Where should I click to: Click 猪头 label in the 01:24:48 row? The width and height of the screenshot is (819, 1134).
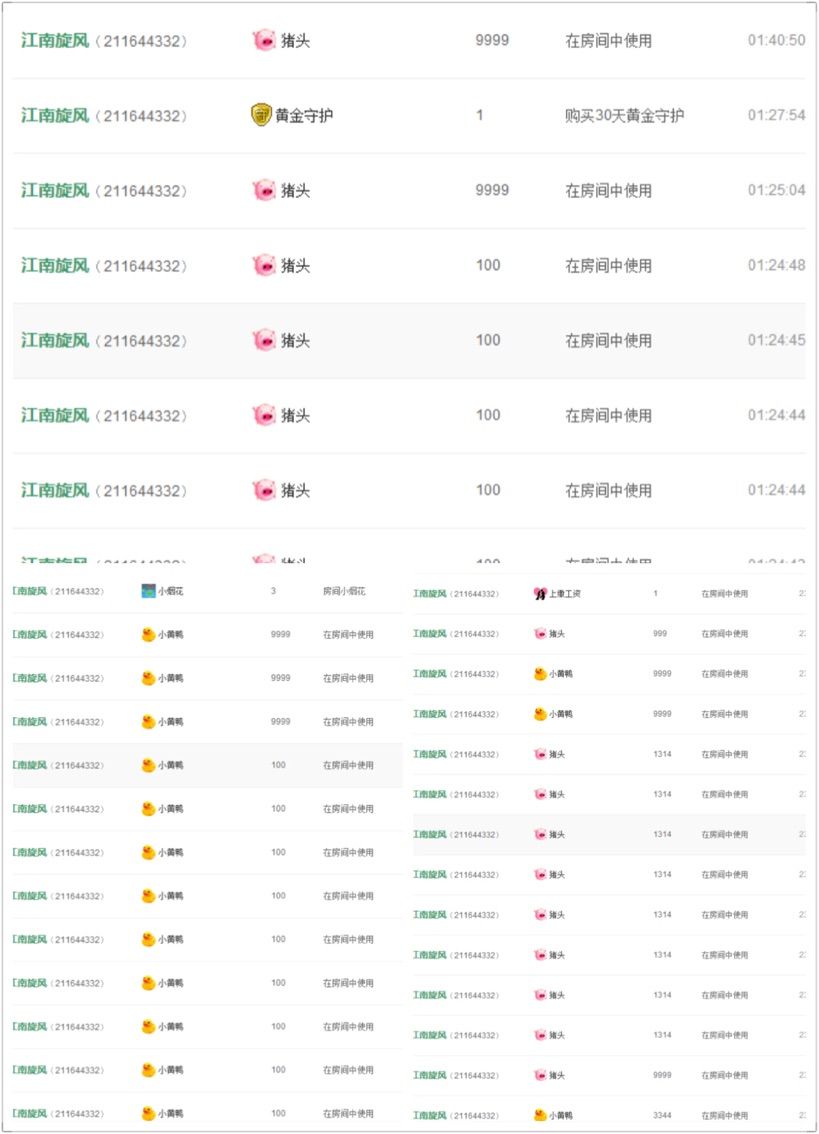pyautogui.click(x=295, y=265)
